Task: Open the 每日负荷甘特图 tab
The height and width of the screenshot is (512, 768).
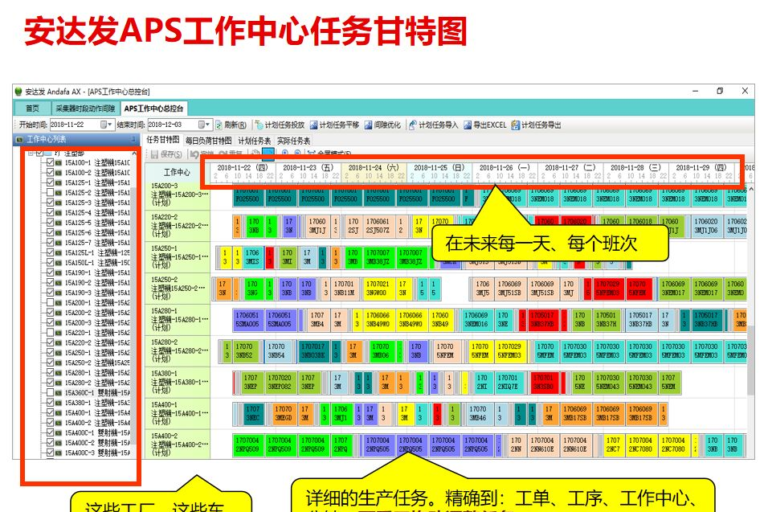Action: click(x=209, y=141)
